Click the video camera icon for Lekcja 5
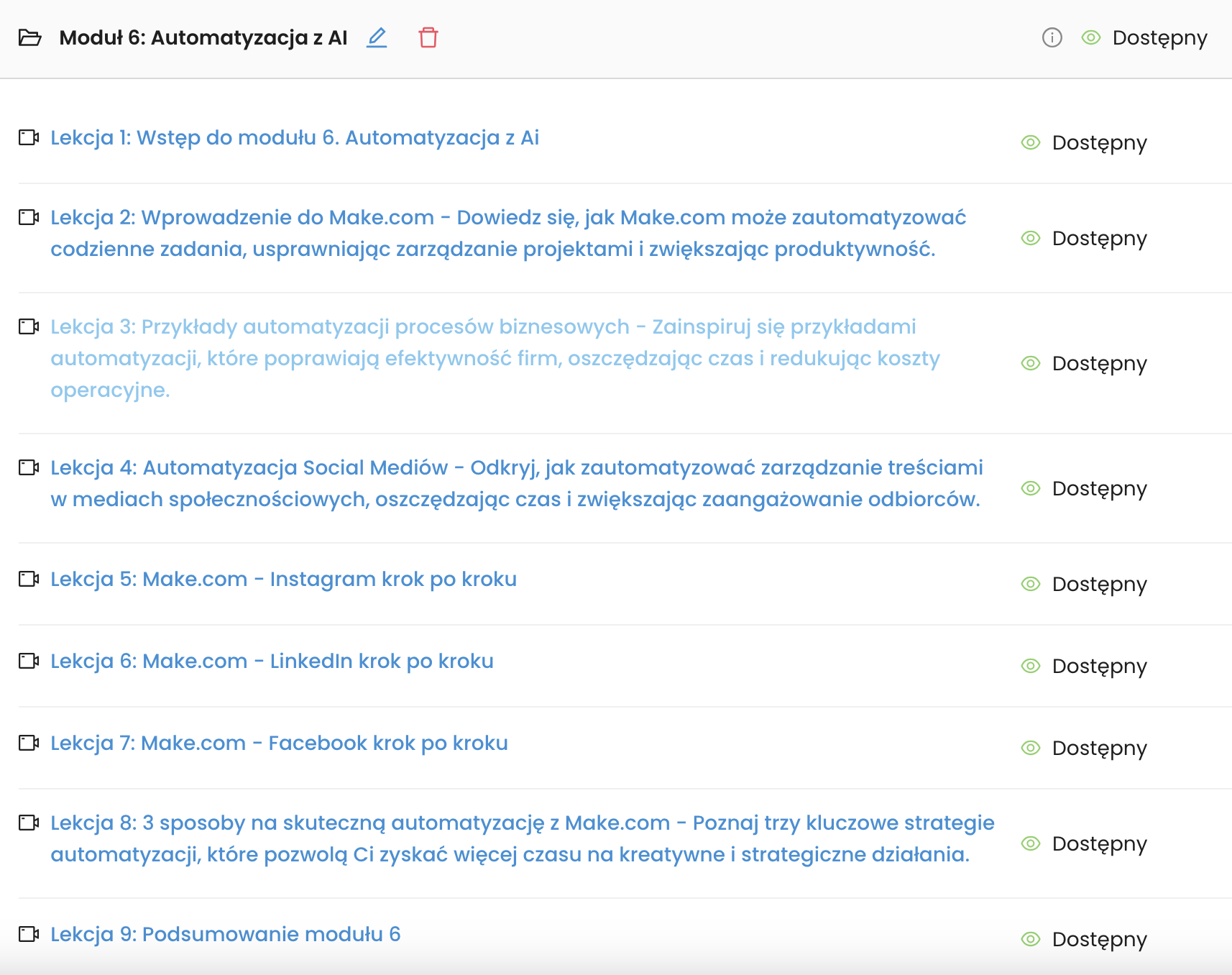The image size is (1232, 975). 29,579
